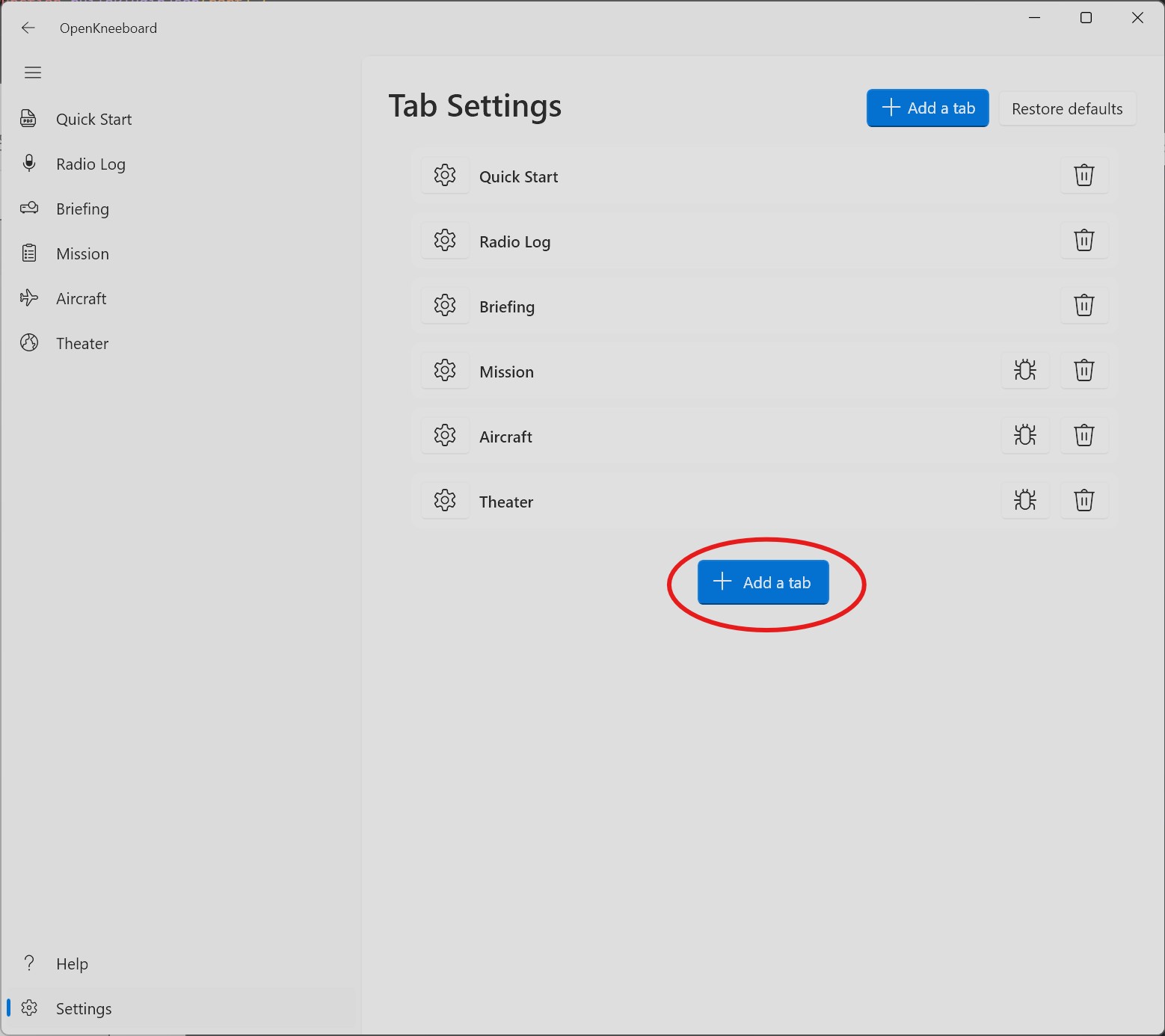Go to Briefing in the sidebar
The image size is (1165, 1036).
pyautogui.click(x=181, y=209)
